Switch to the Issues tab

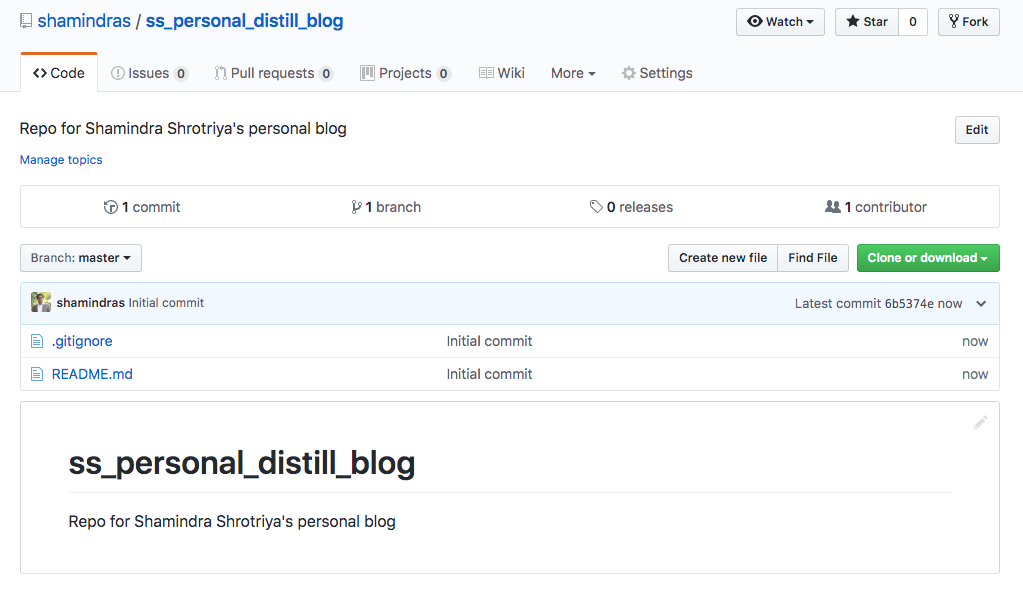point(149,73)
